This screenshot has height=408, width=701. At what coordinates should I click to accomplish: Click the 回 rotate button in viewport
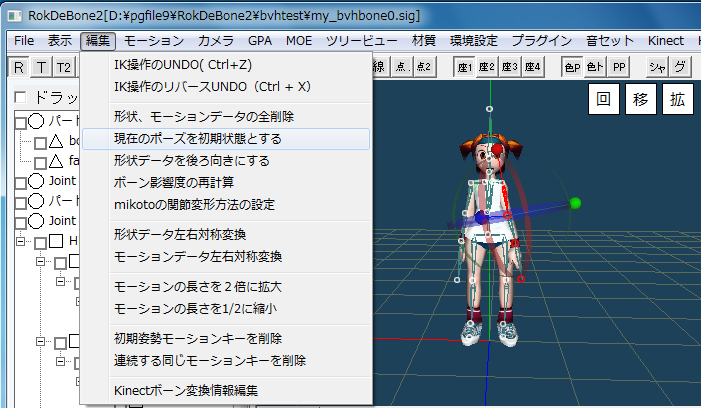602,100
